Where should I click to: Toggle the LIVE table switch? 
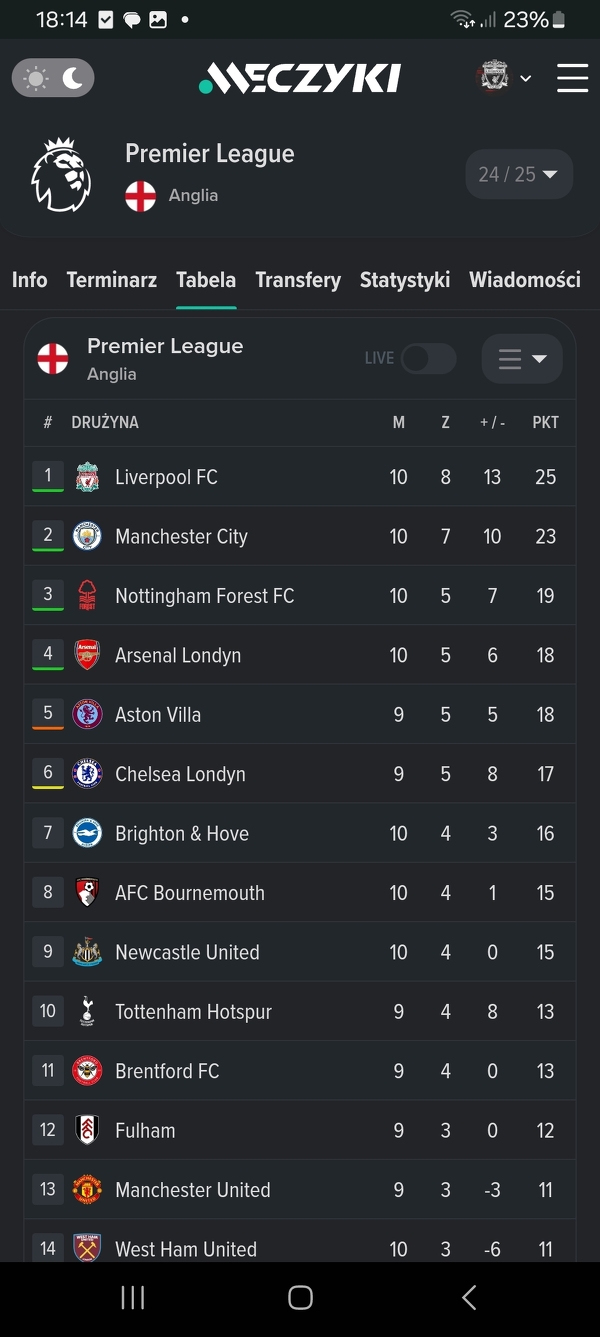tap(428, 359)
